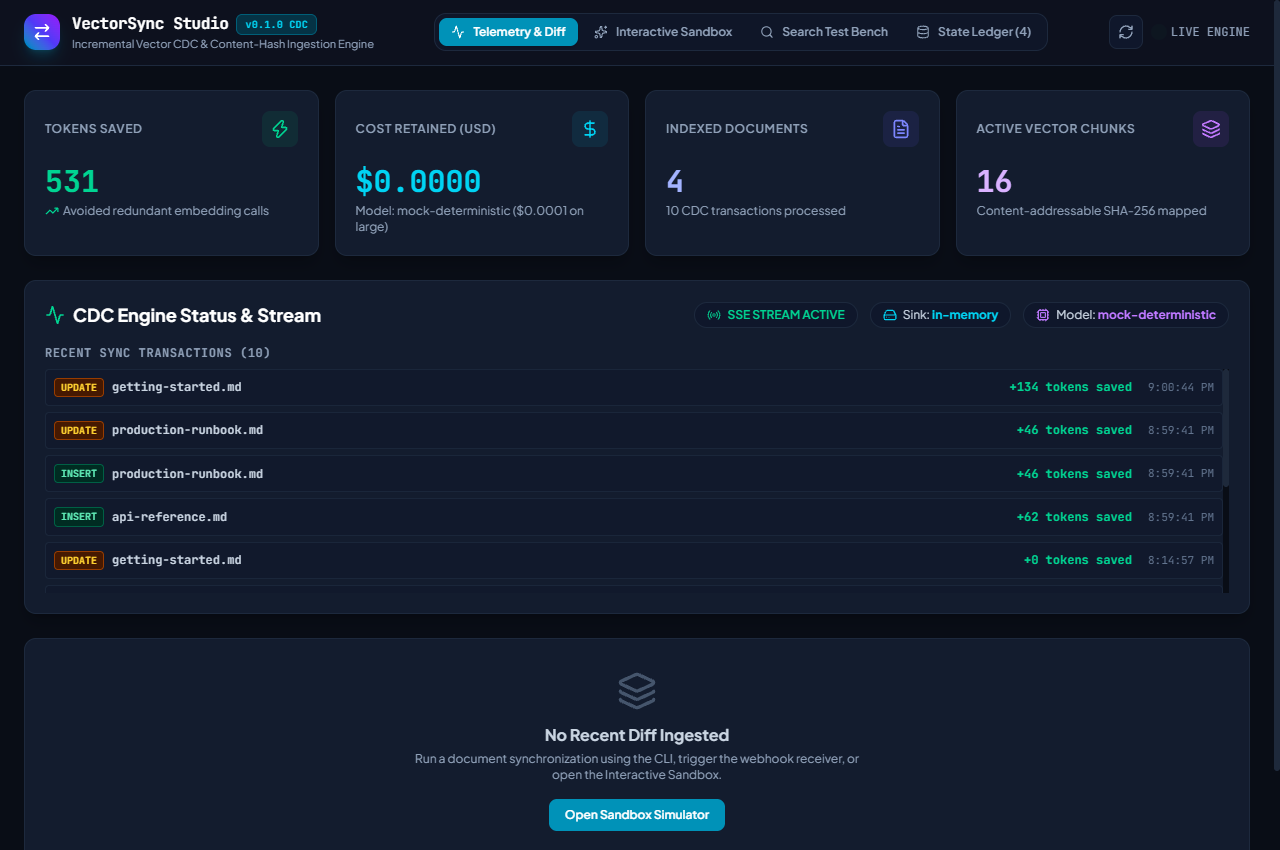Click the transactions list scrollbar
The width and height of the screenshot is (1280, 850).
[1226, 428]
